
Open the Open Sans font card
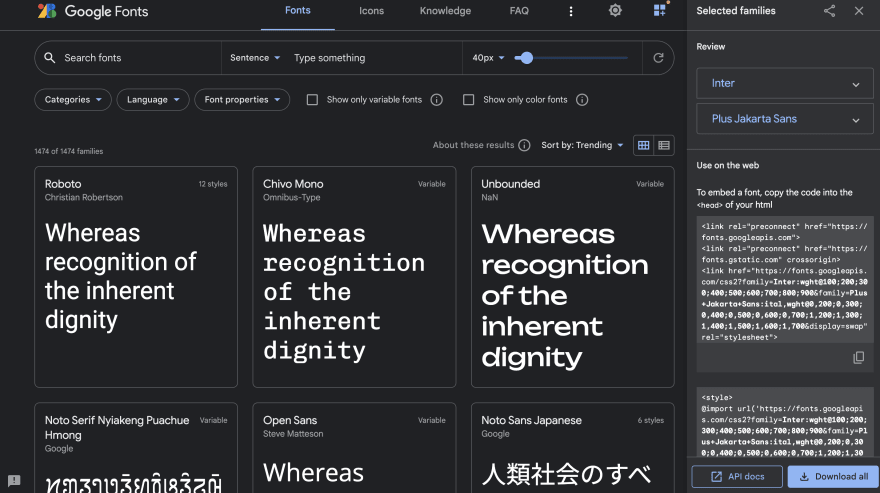tap(354, 448)
